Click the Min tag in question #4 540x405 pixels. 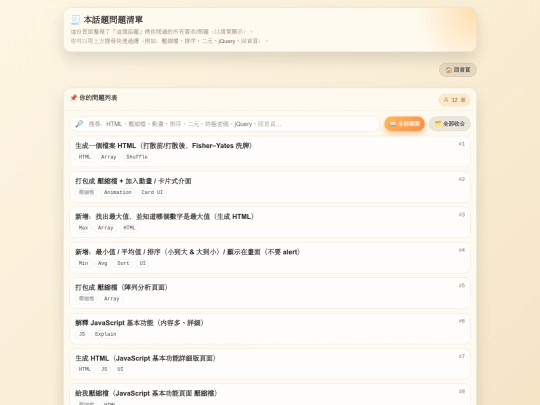pyautogui.click(x=83, y=263)
